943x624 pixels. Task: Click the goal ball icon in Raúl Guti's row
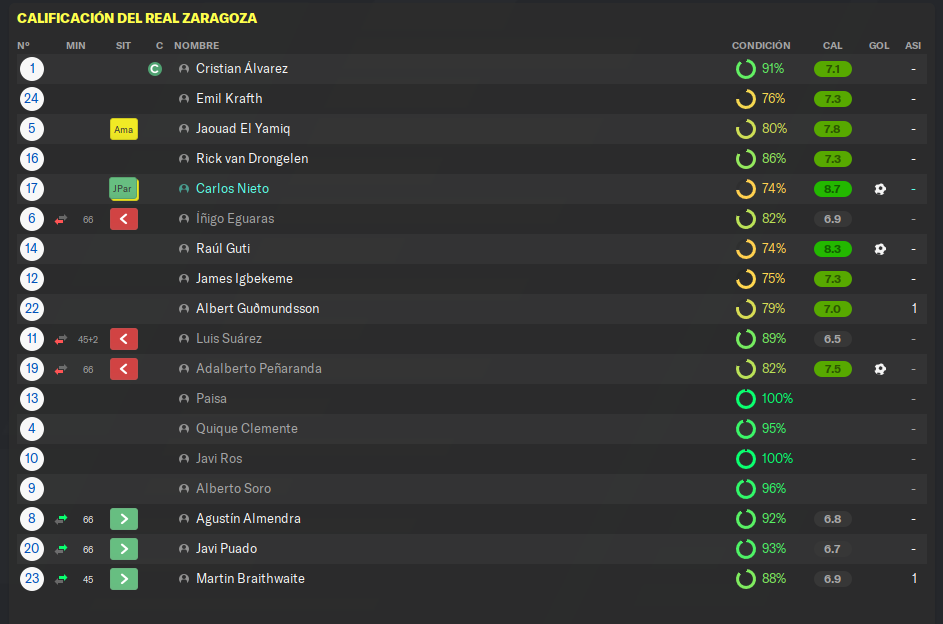880,249
